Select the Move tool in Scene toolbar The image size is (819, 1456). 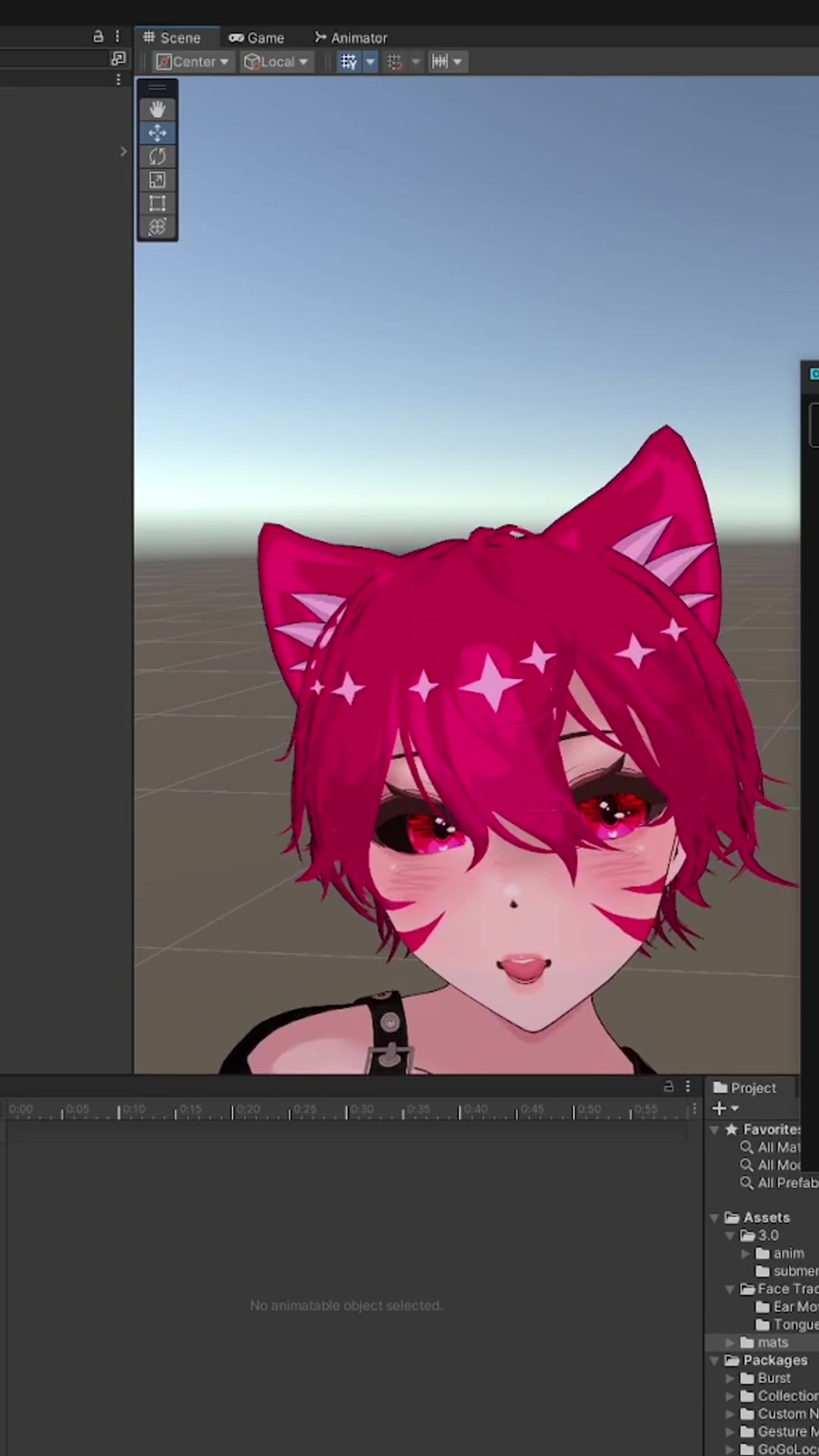157,133
